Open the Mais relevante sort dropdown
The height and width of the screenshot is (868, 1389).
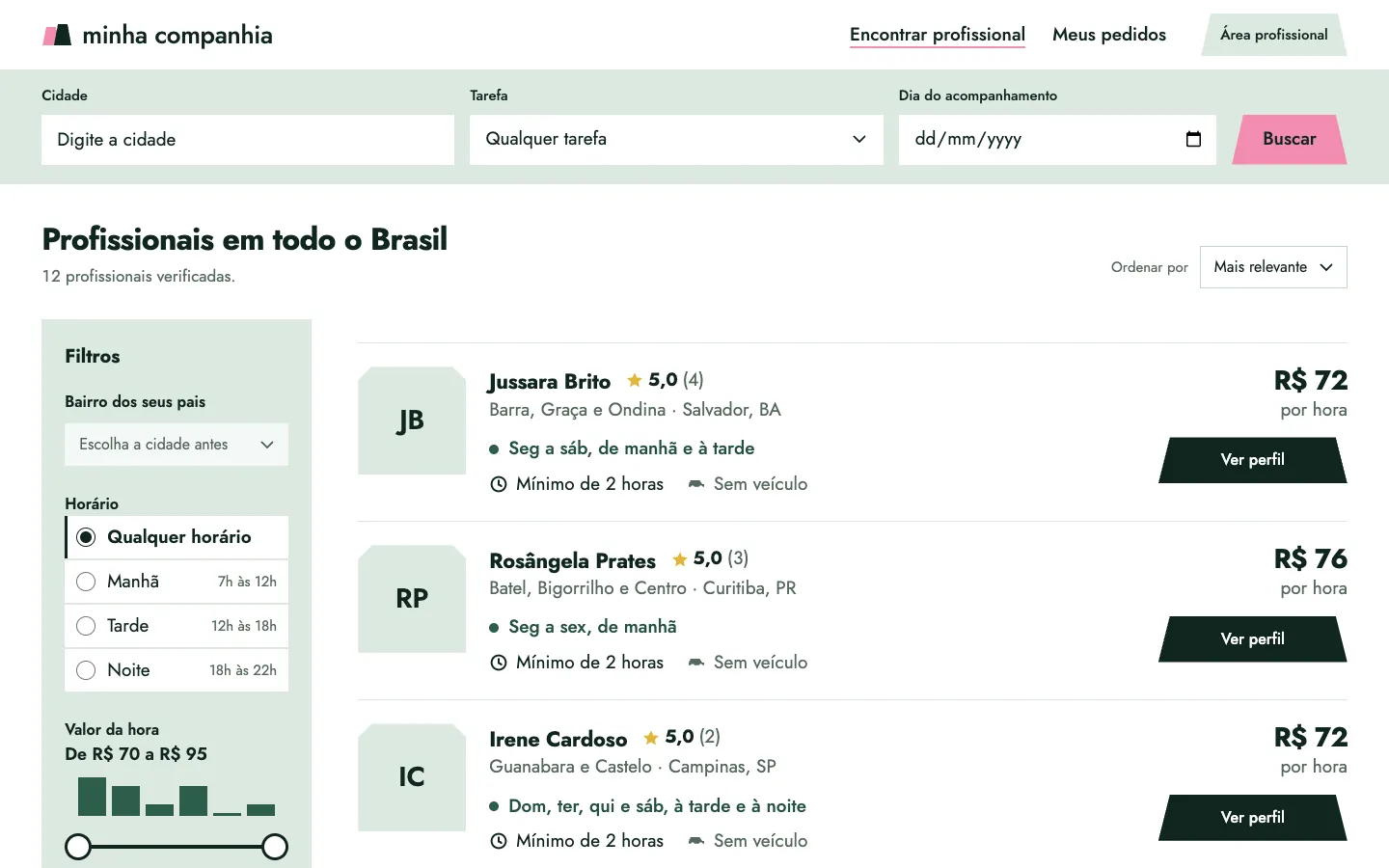(1273, 267)
